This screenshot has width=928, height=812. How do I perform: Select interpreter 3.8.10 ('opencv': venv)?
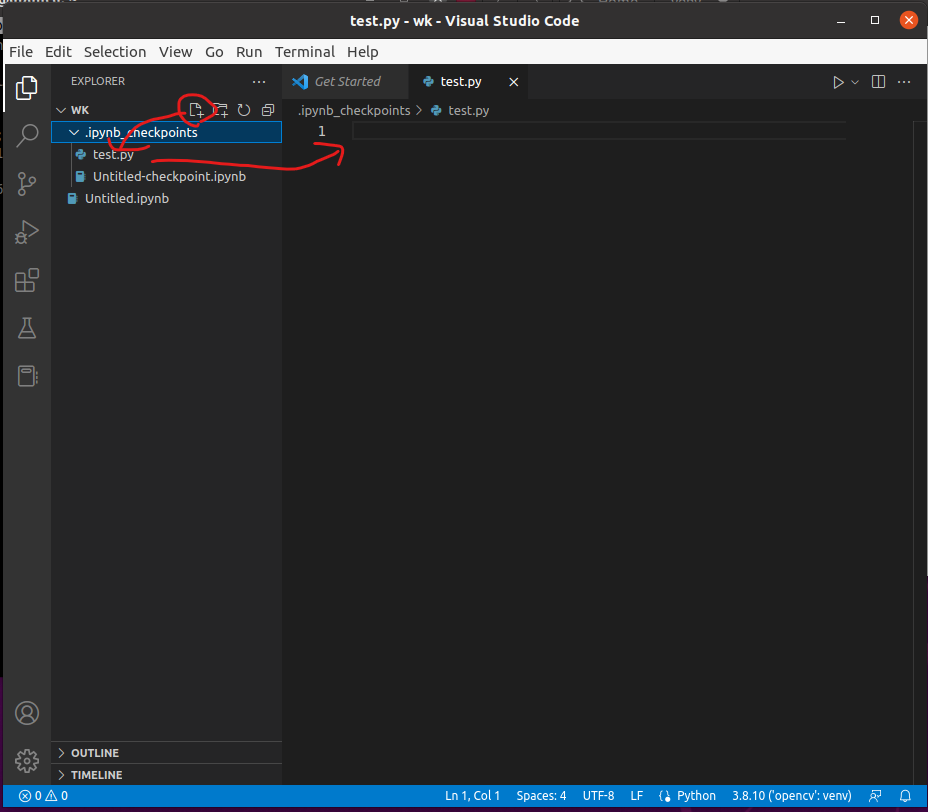(x=791, y=796)
